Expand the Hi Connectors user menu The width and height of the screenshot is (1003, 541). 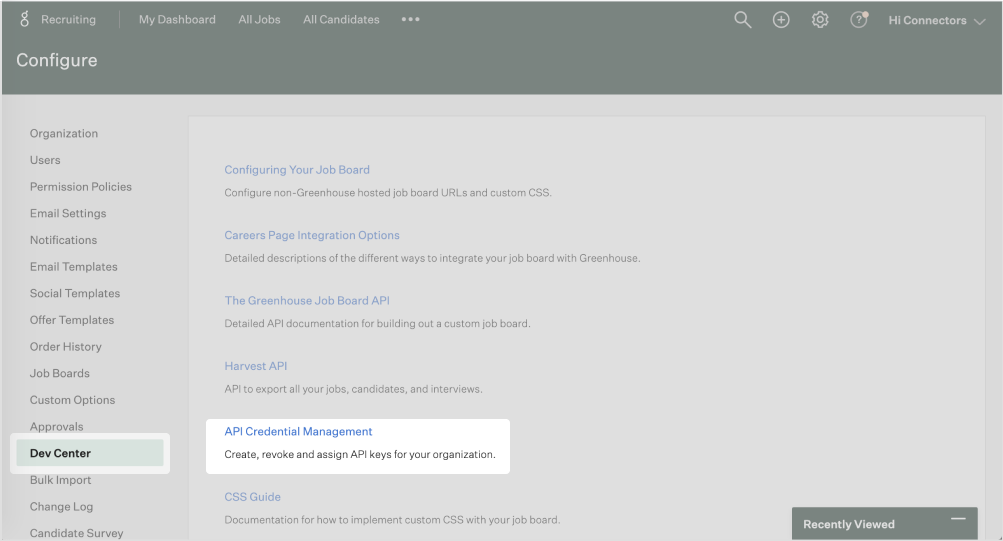click(936, 20)
